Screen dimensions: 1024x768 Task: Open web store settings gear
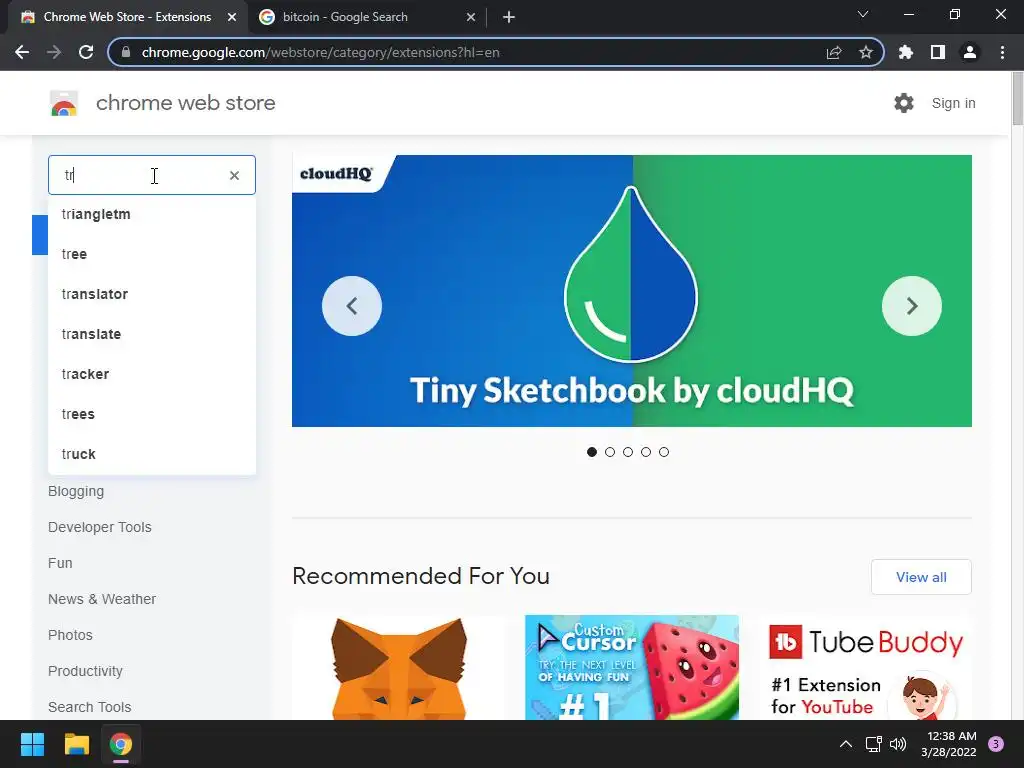coord(904,103)
